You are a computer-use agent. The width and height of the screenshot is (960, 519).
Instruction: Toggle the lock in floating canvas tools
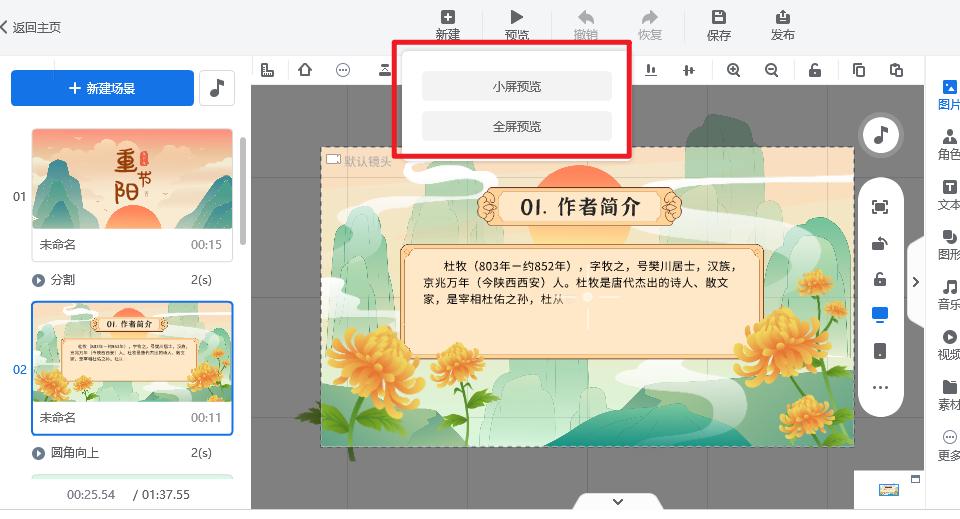pos(880,279)
